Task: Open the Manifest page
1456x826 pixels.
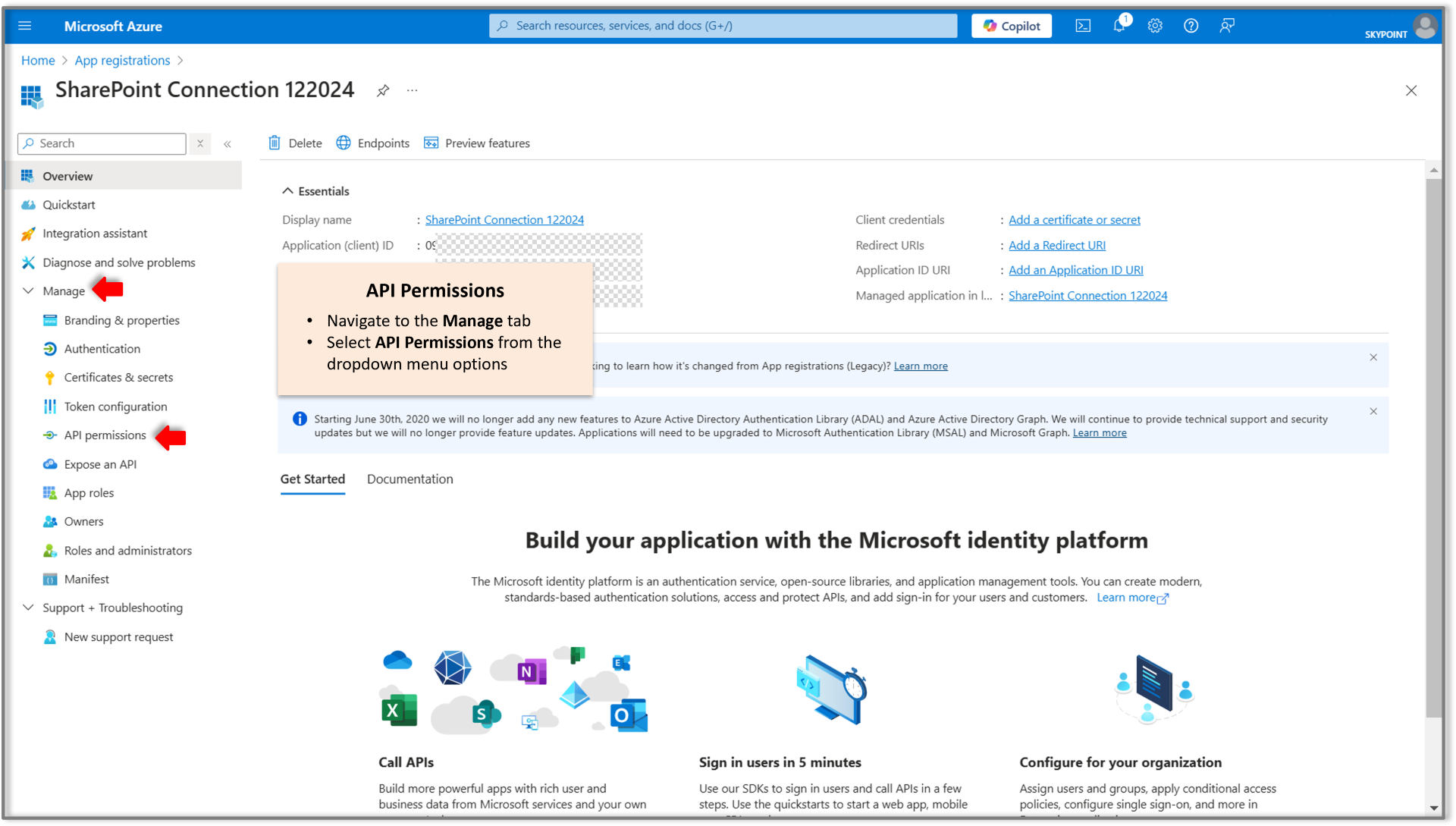Action: tap(86, 579)
